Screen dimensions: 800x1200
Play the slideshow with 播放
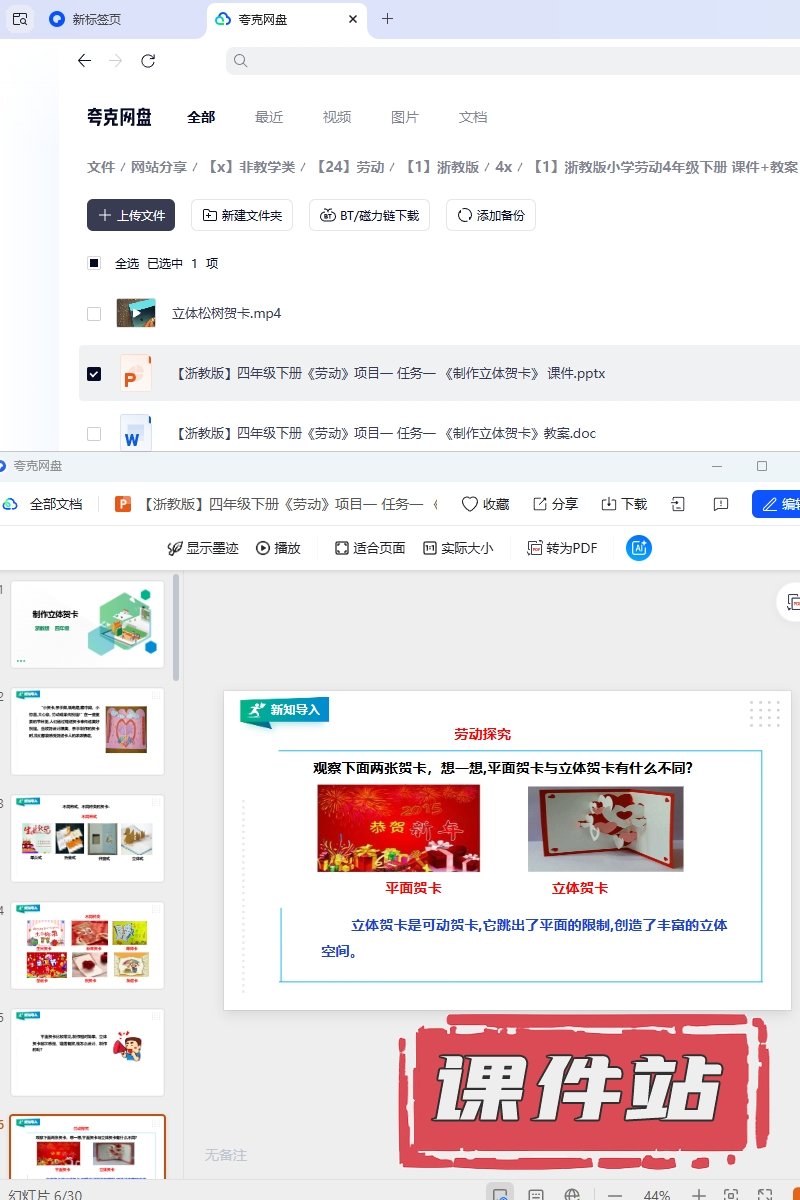point(278,548)
